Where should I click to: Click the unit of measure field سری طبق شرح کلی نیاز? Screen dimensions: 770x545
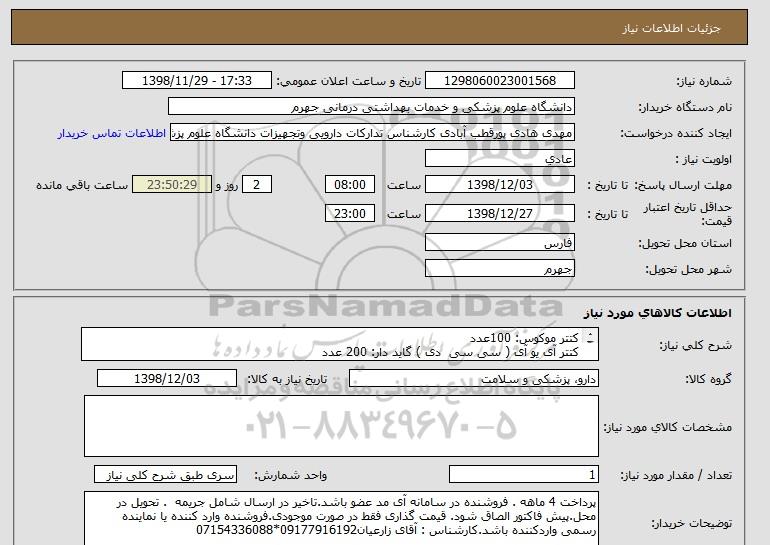(165, 475)
